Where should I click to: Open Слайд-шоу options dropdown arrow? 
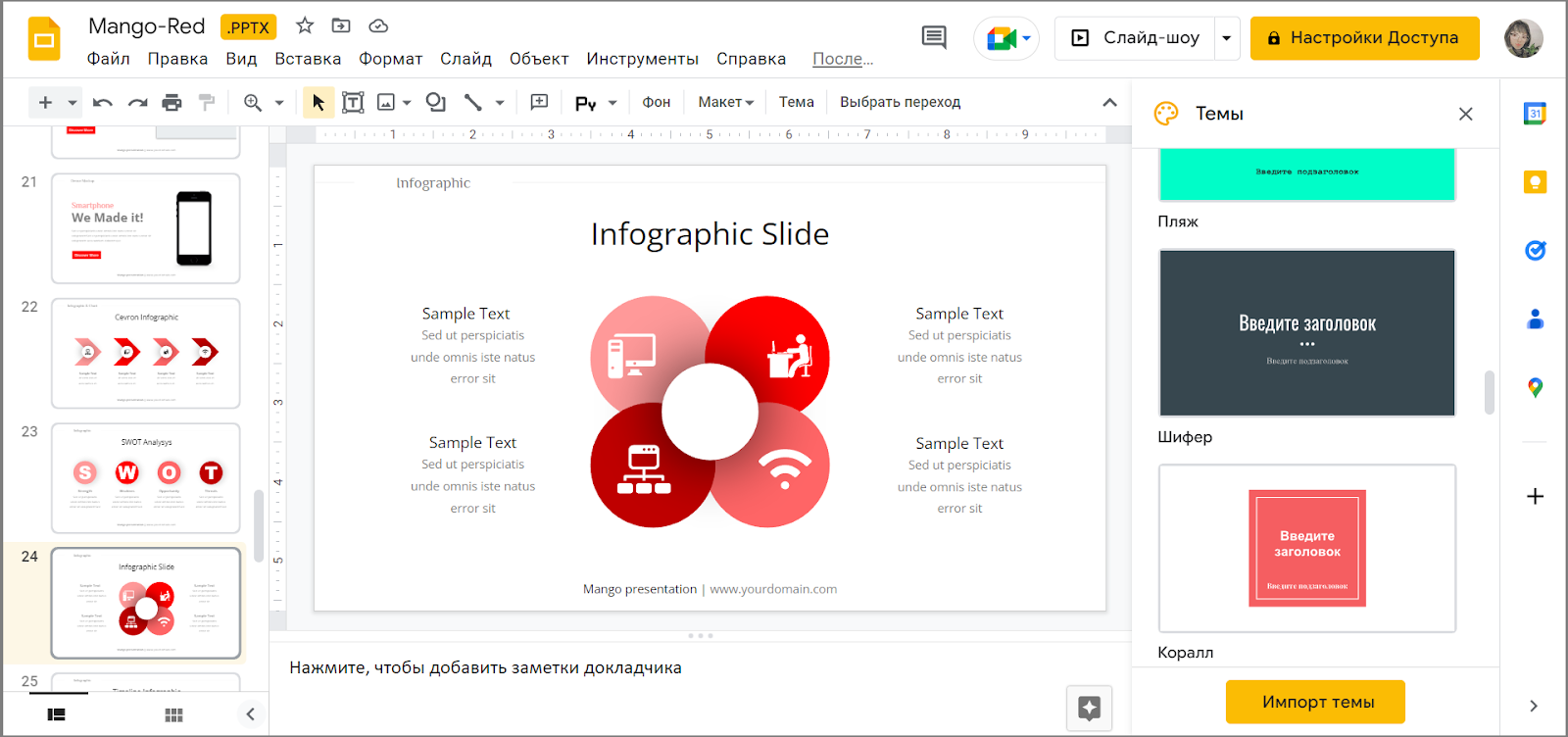click(1226, 38)
